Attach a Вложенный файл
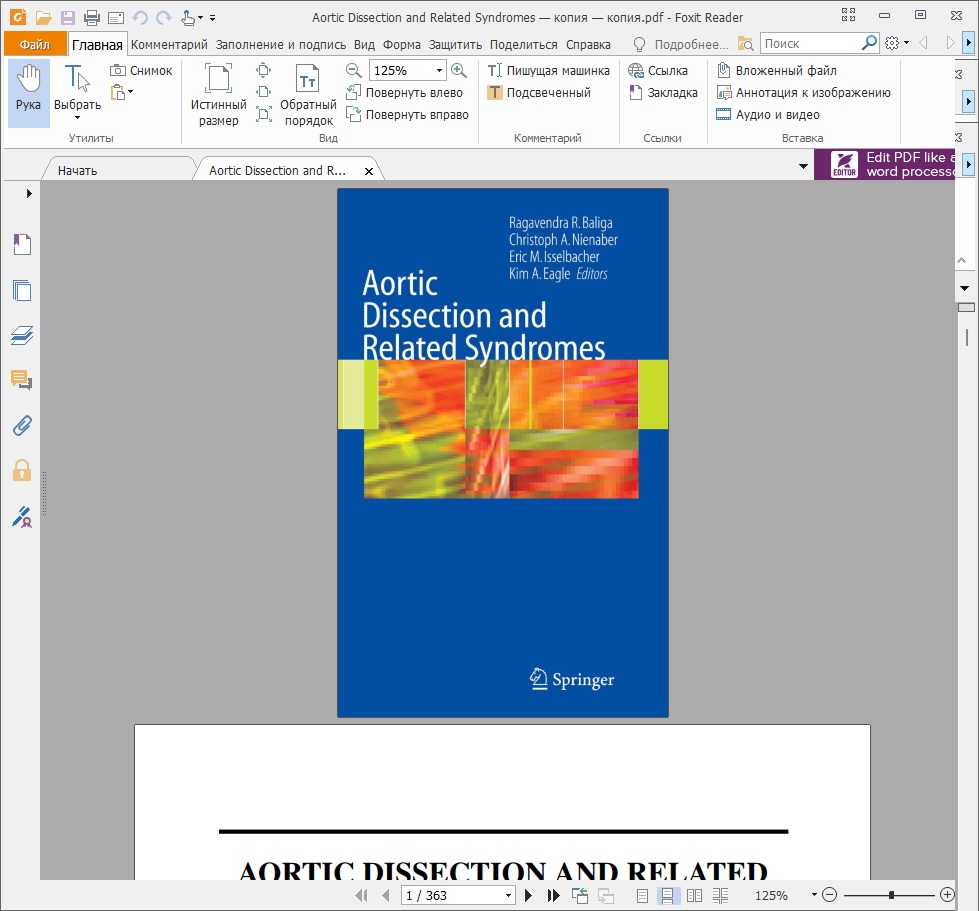Viewport: 979px width, 911px height. pyautogui.click(x=777, y=71)
